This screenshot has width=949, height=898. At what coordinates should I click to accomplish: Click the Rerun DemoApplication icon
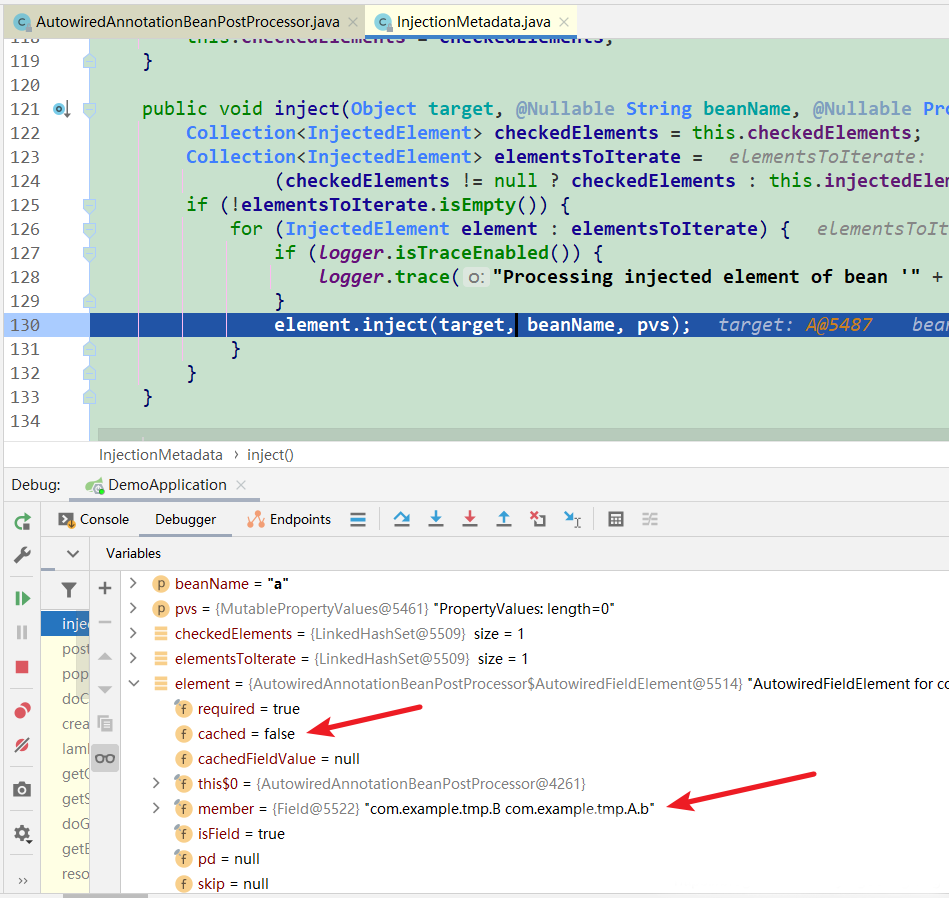[x=22, y=522]
